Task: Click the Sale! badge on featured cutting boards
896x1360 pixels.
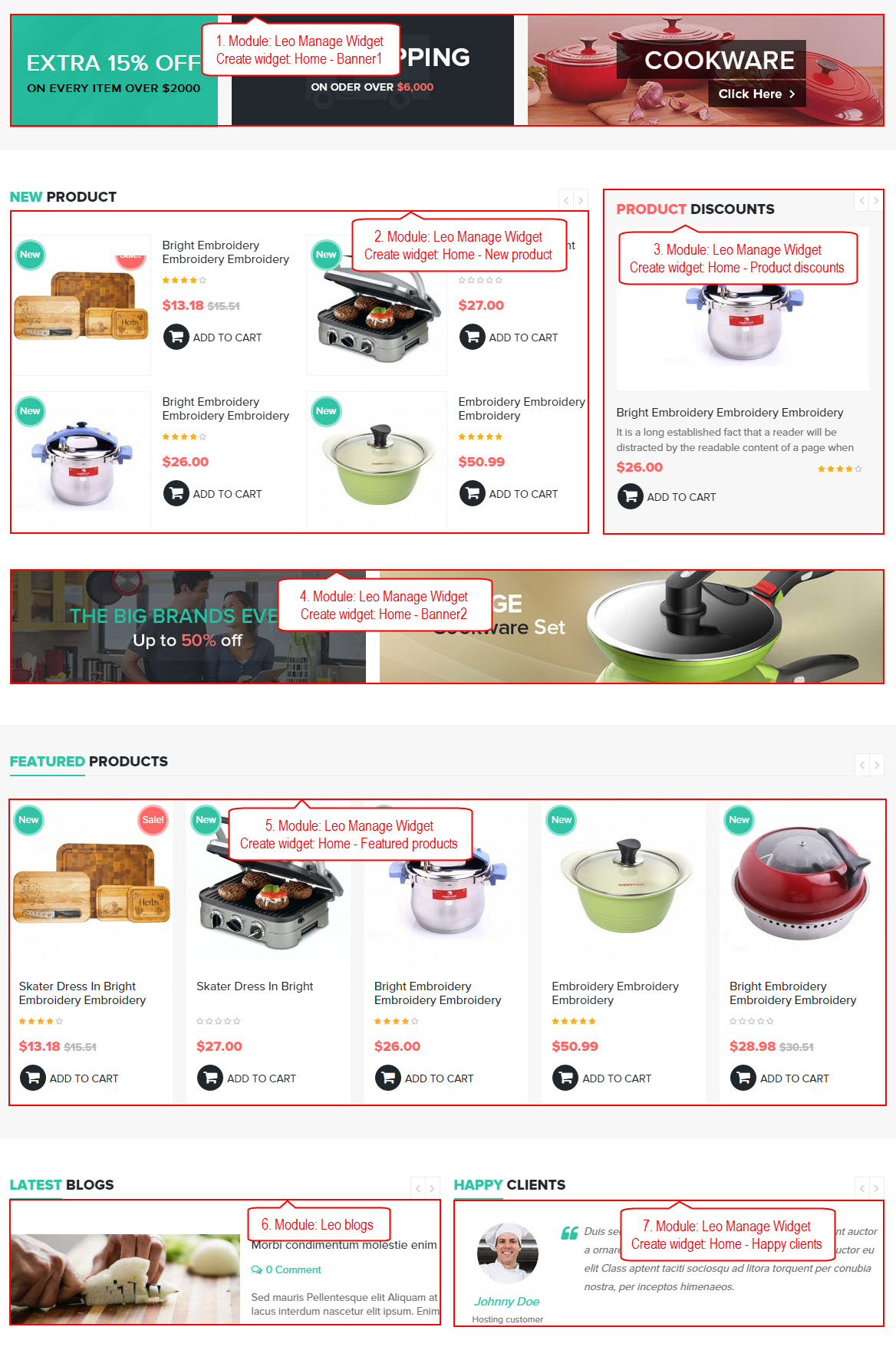Action: pos(153,820)
